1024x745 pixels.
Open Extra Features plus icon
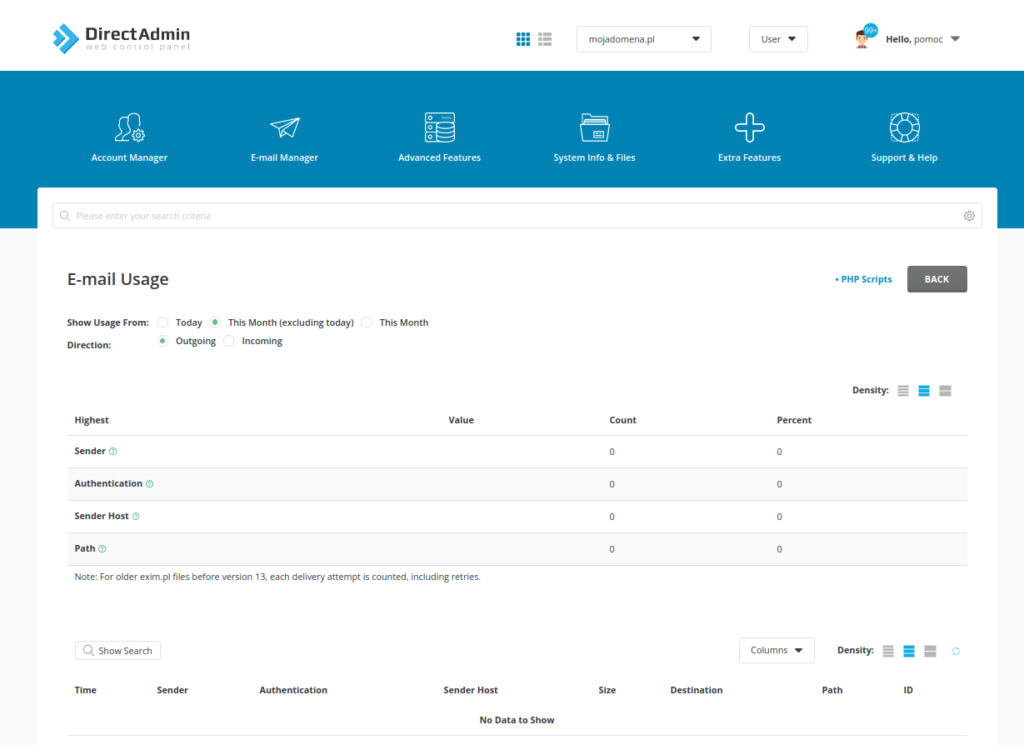pos(749,127)
